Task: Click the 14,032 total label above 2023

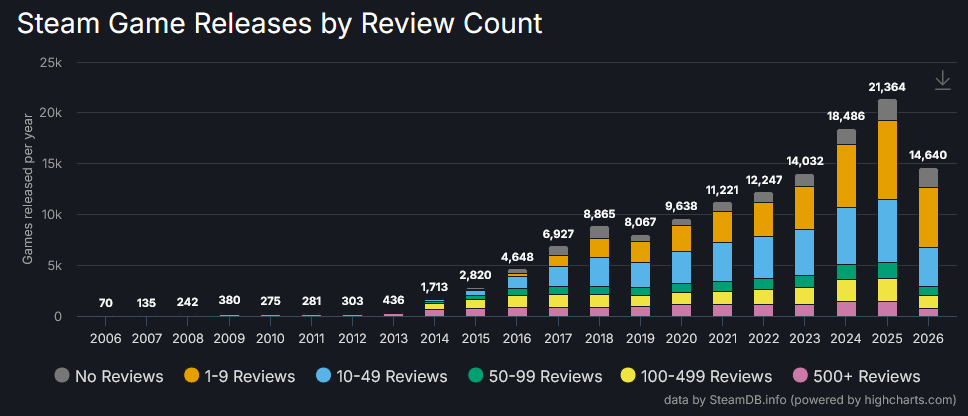Action: 804,161
